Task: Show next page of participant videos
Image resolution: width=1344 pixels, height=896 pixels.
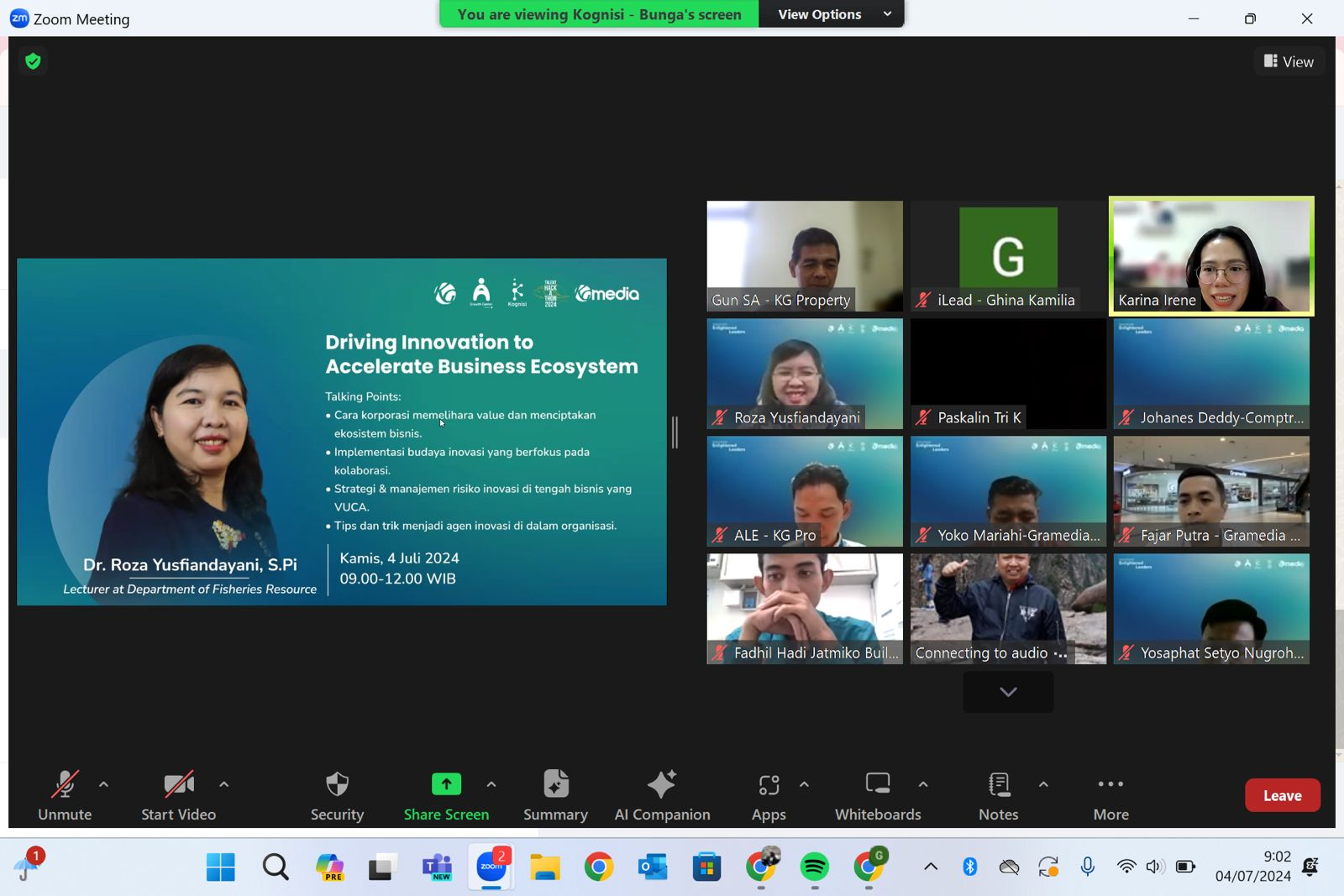Action: pos(1008,692)
